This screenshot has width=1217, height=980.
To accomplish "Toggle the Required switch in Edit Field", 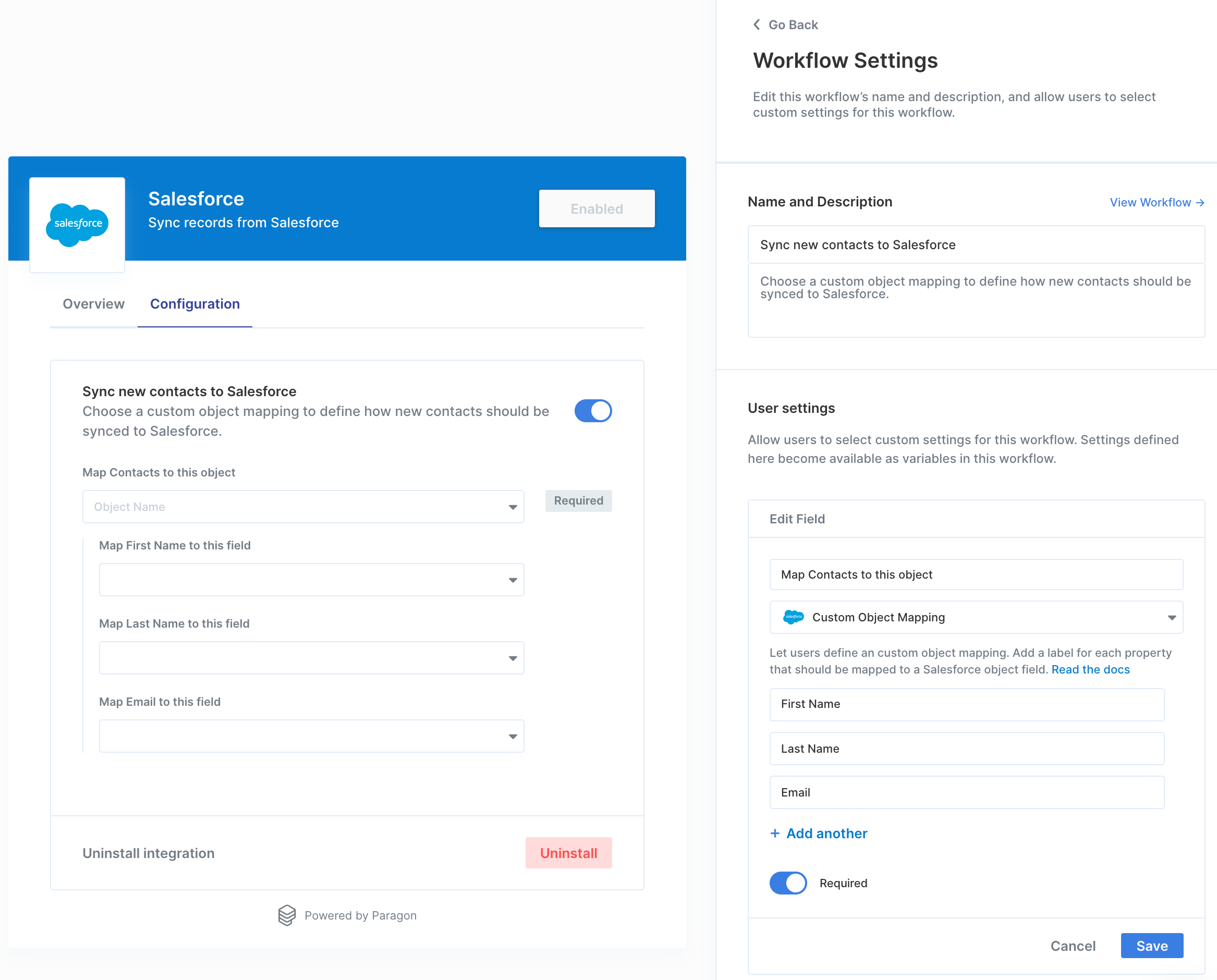I will pyautogui.click(x=788, y=883).
